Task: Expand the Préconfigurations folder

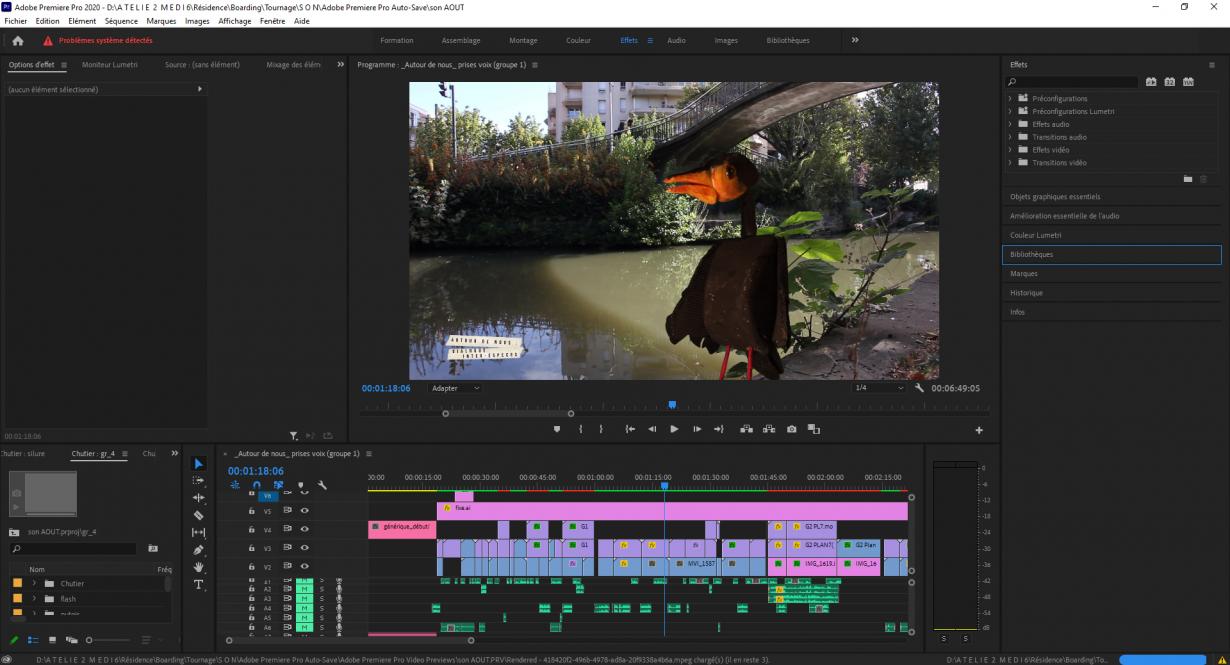Action: pos(1011,98)
